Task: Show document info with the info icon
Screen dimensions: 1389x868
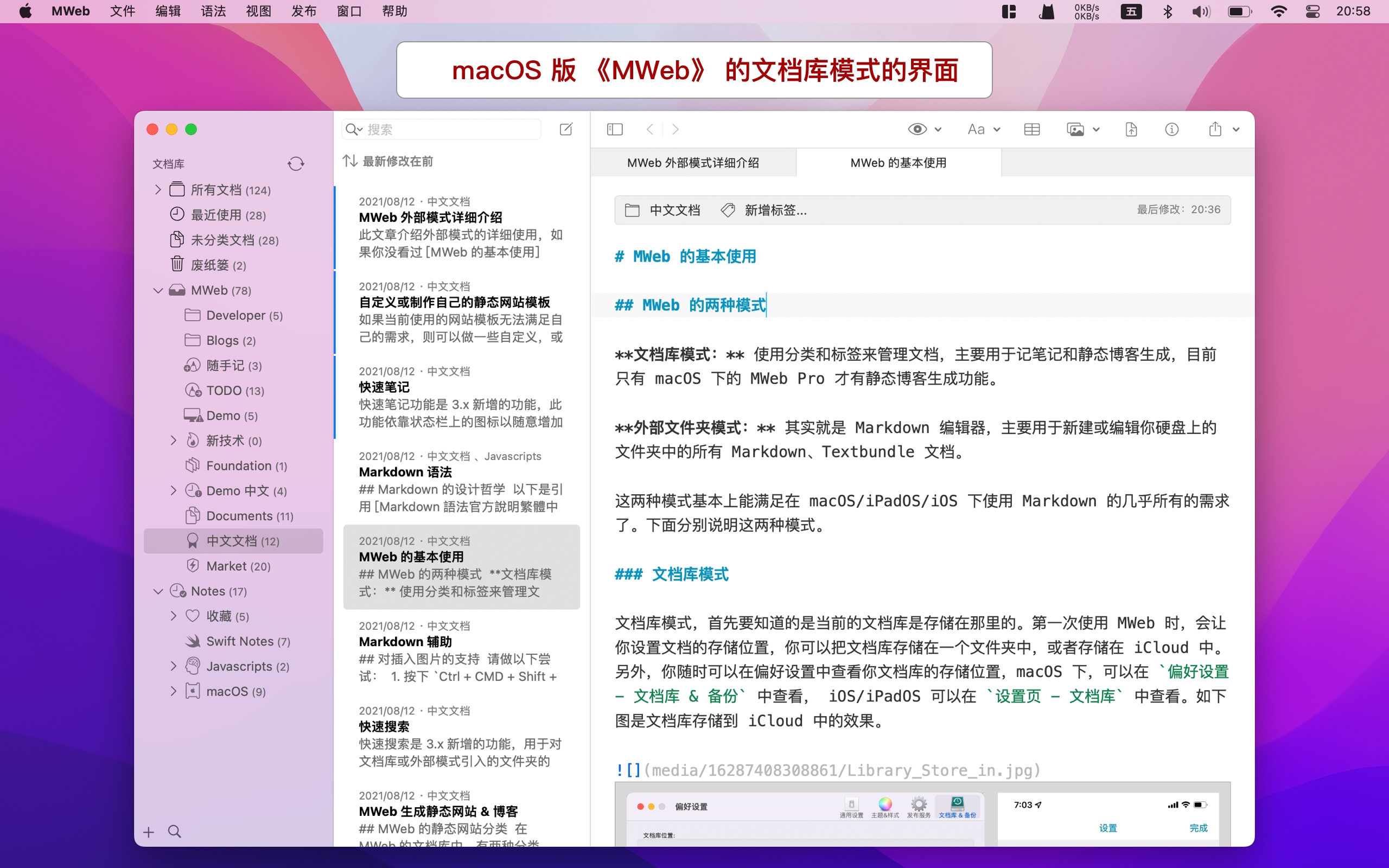Action: [x=1171, y=129]
